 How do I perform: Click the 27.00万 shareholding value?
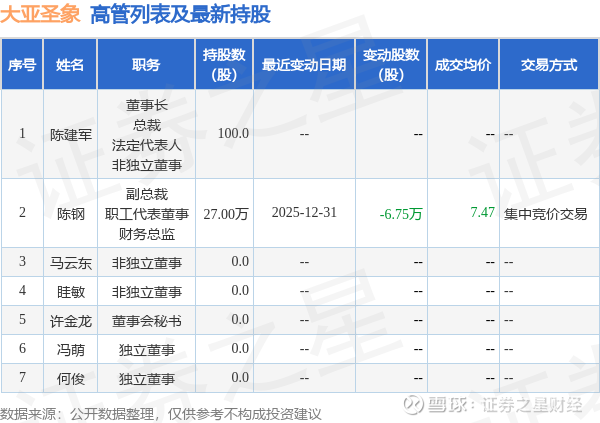(x=226, y=214)
